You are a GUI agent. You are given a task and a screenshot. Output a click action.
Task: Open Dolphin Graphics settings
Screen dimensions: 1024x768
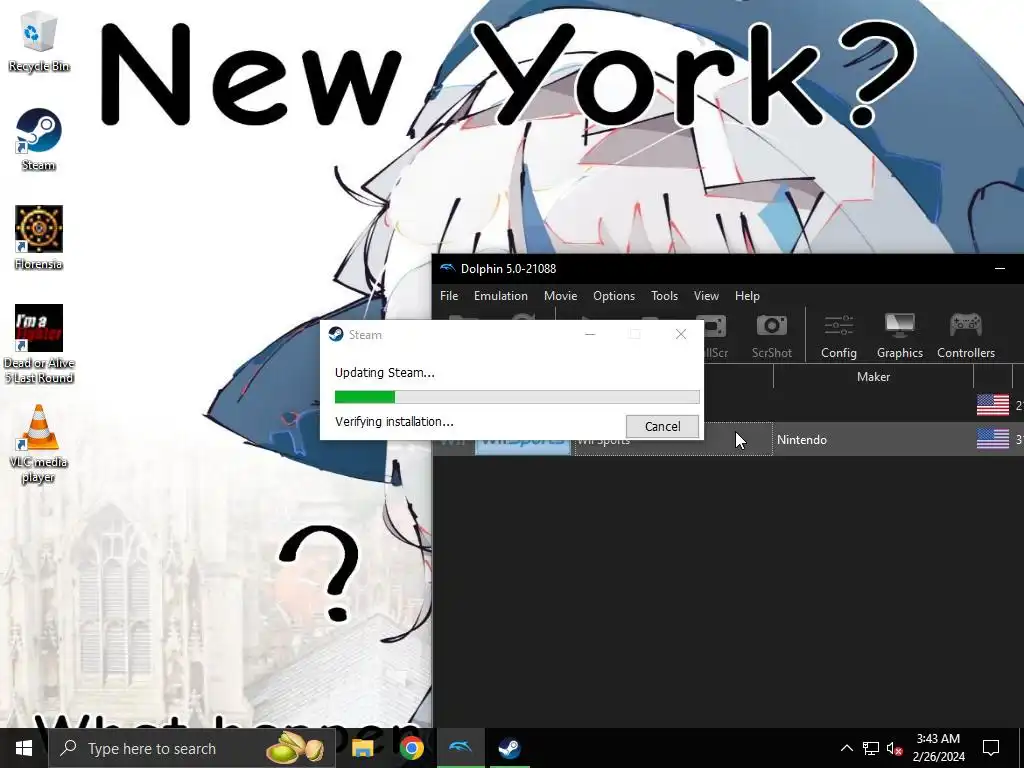(x=899, y=336)
